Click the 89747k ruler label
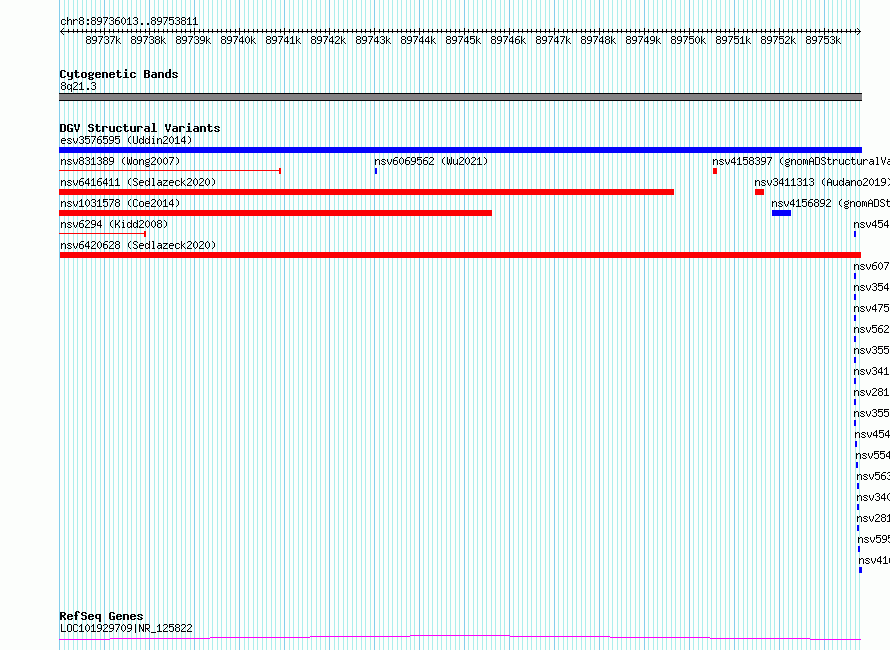 (x=553, y=40)
